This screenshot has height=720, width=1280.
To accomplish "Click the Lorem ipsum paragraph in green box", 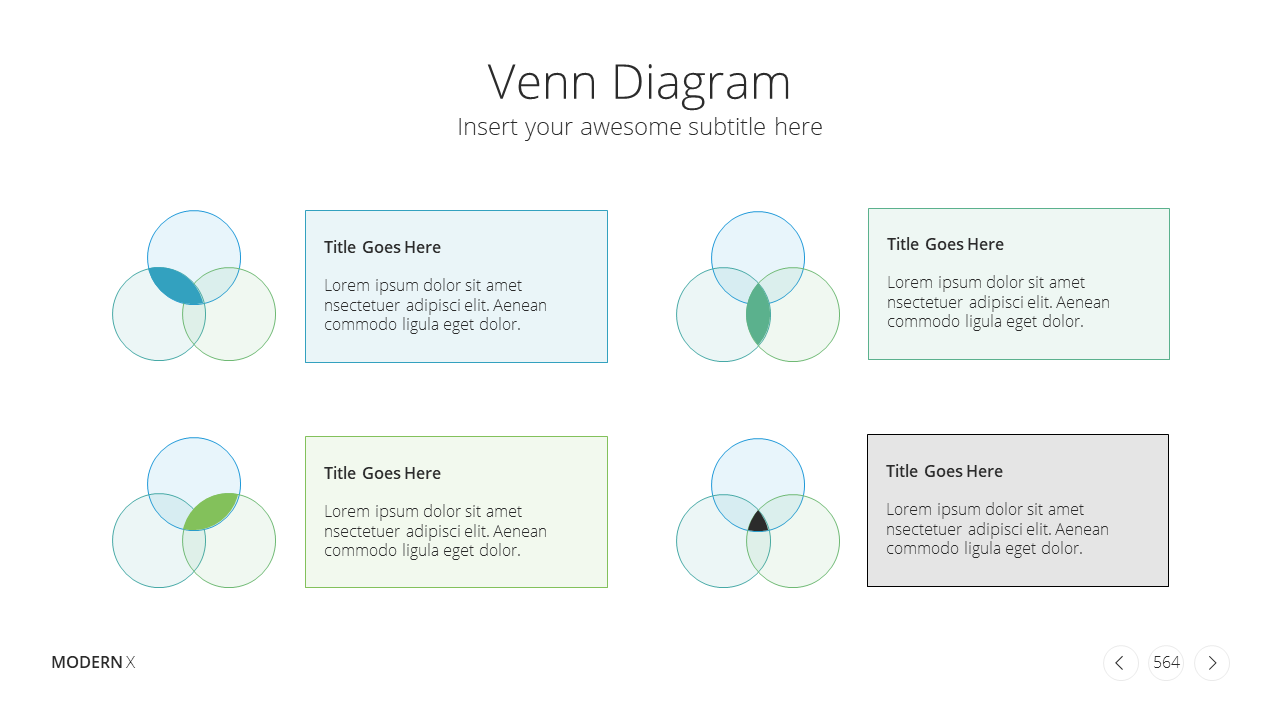I will coord(435,531).
